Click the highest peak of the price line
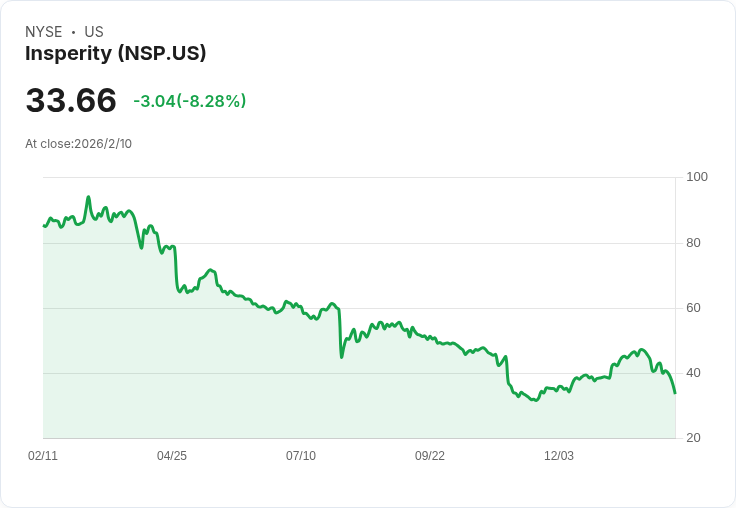736x508 pixels. point(88,197)
